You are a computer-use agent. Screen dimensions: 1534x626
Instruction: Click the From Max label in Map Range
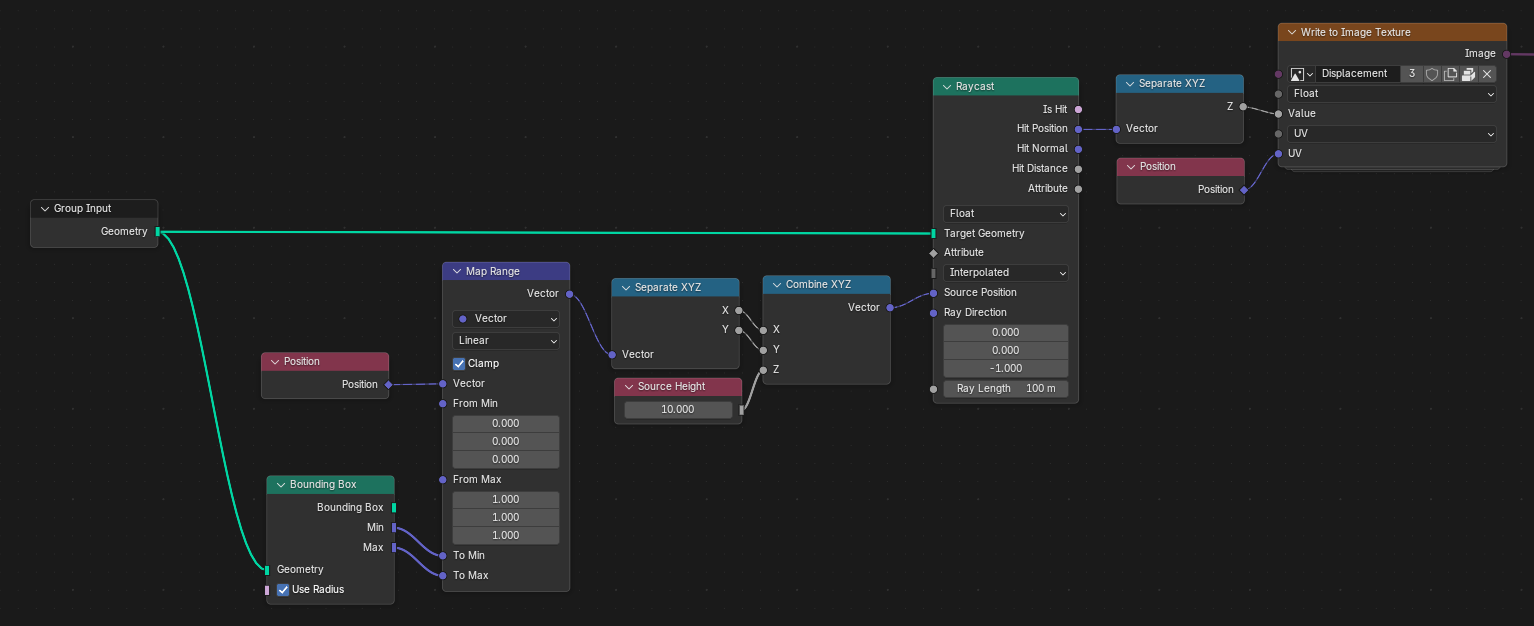(x=477, y=480)
